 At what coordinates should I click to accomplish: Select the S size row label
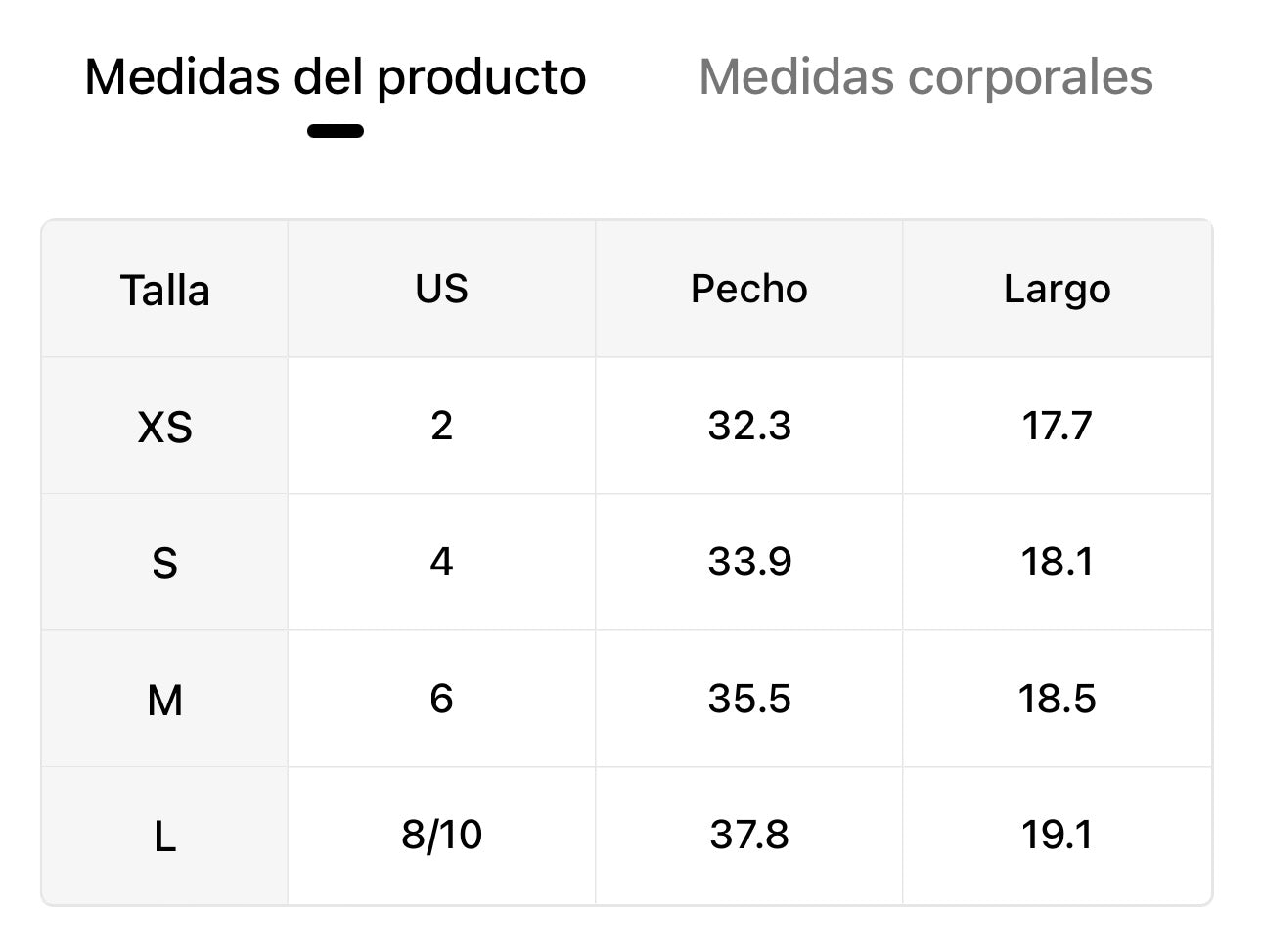[164, 563]
